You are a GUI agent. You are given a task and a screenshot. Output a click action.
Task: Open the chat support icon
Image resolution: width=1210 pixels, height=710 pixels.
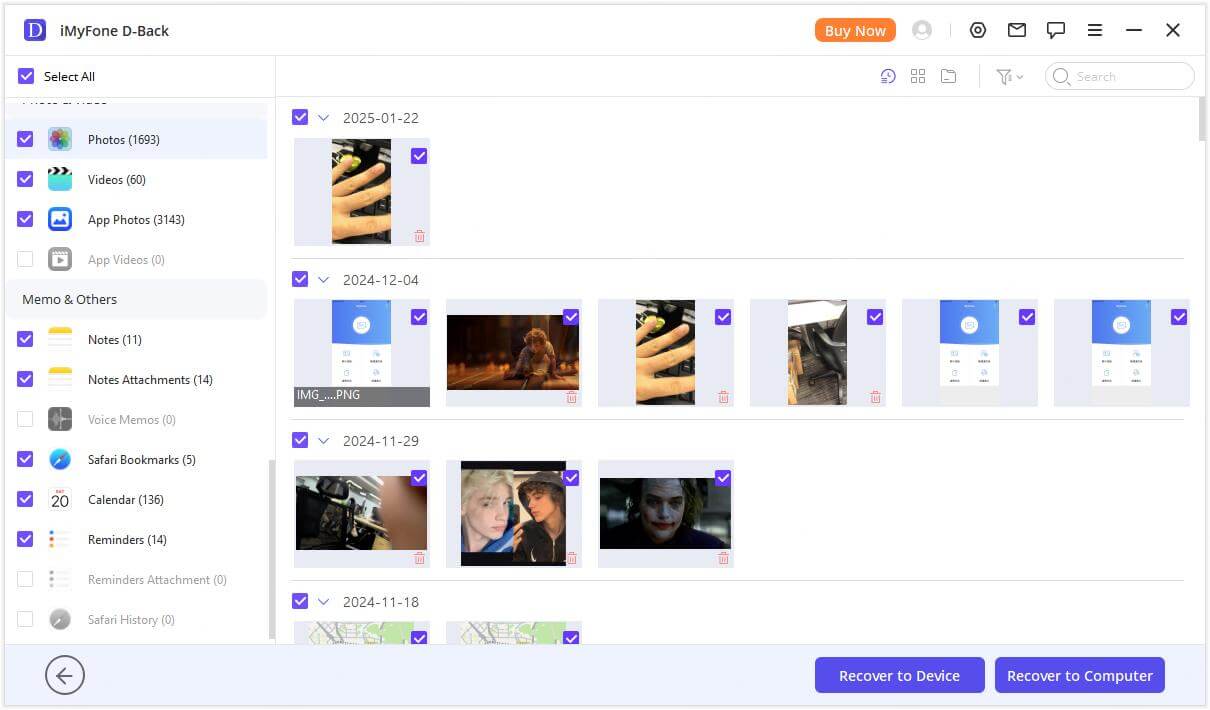point(1056,31)
